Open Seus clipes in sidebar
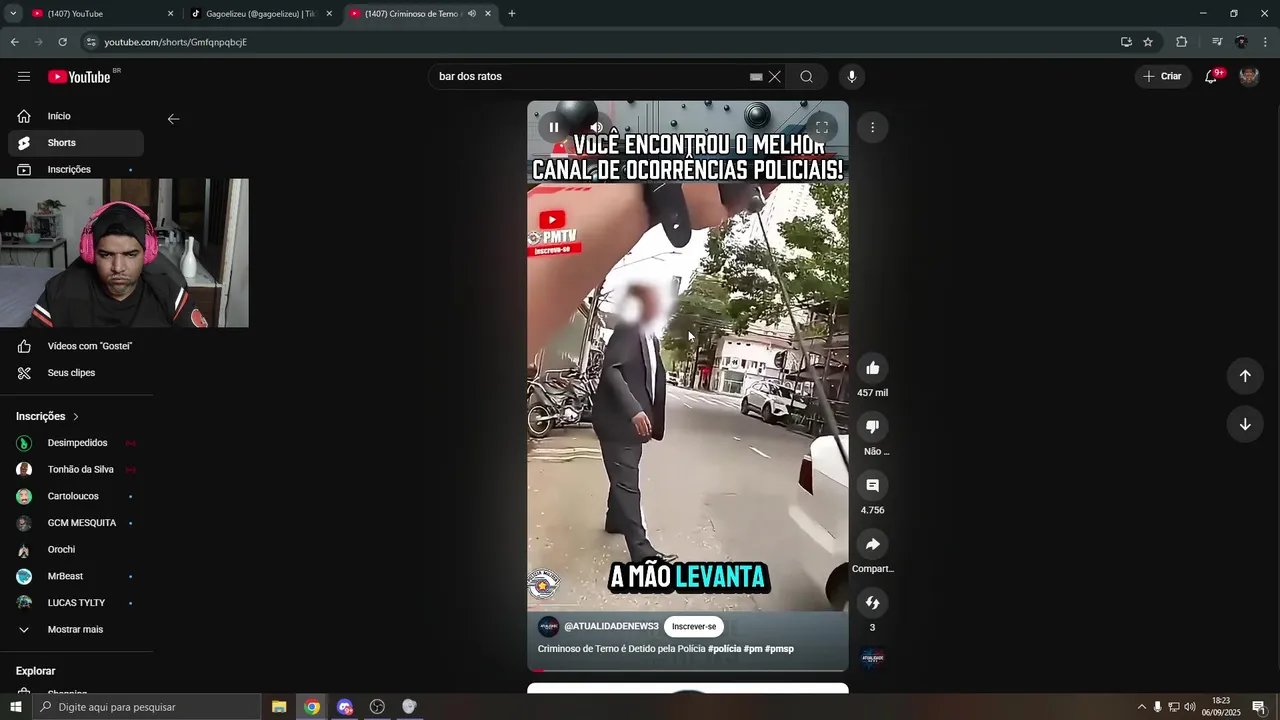 [76, 373]
